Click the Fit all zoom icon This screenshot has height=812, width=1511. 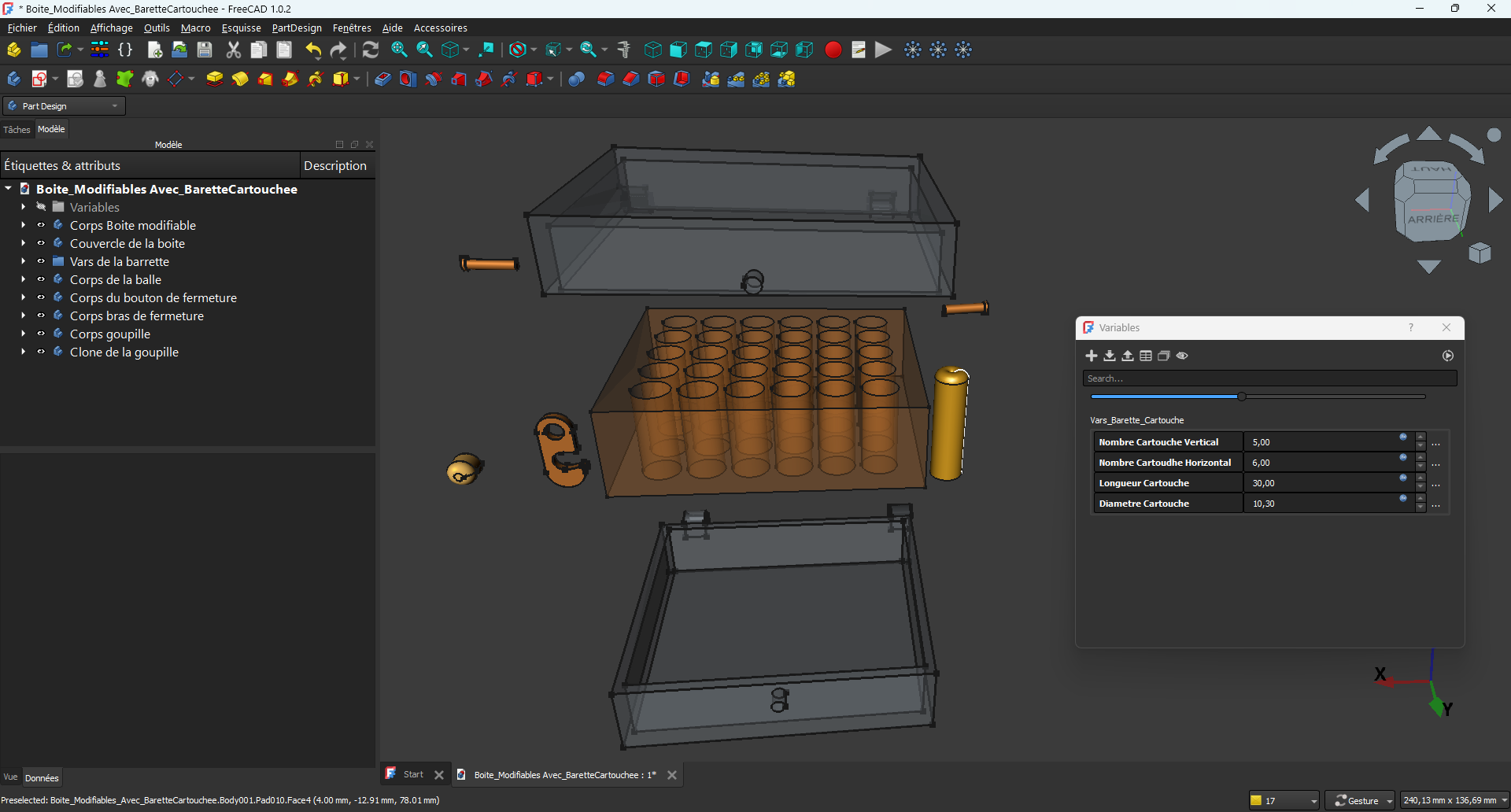pos(399,50)
